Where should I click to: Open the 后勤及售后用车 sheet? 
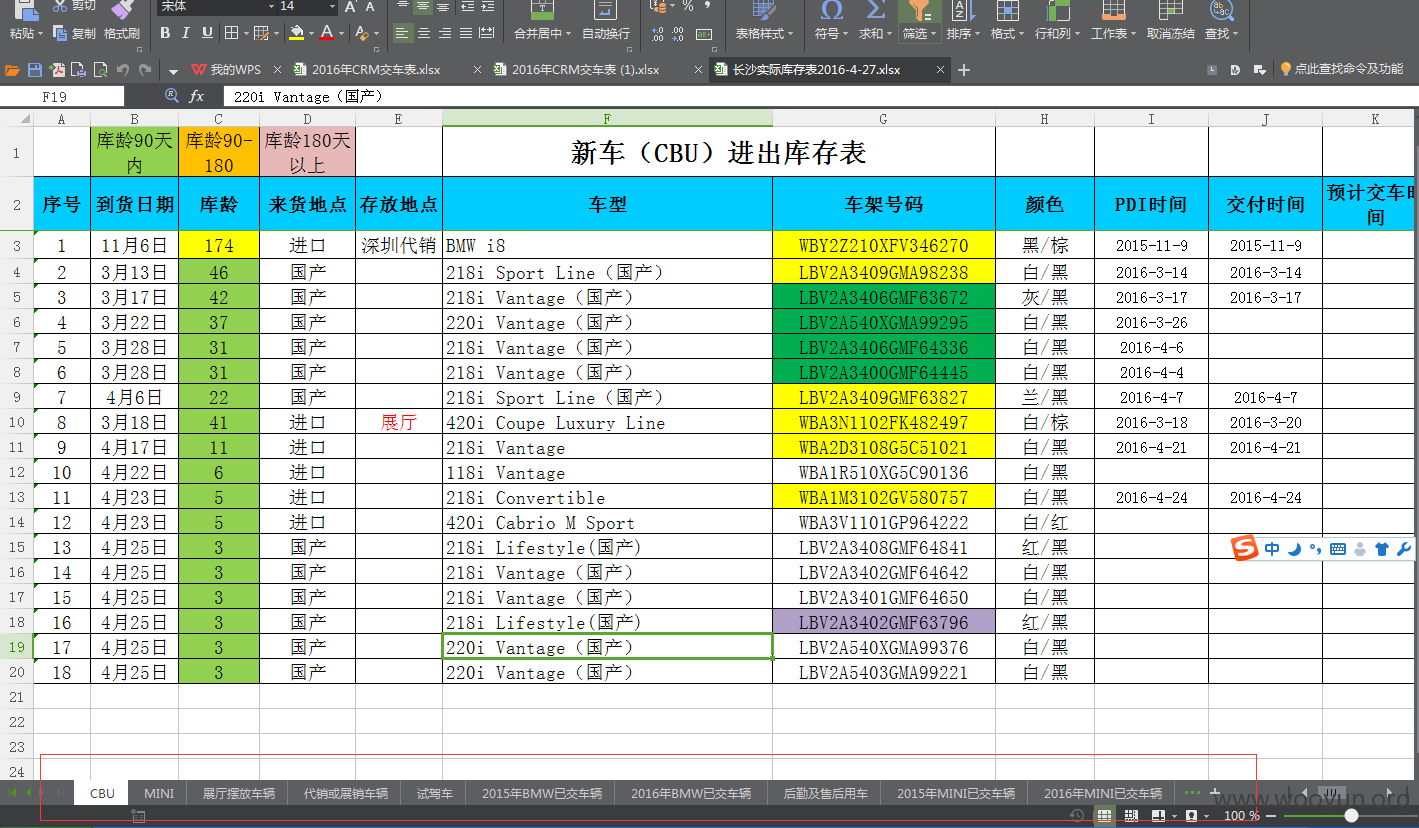coord(825,793)
